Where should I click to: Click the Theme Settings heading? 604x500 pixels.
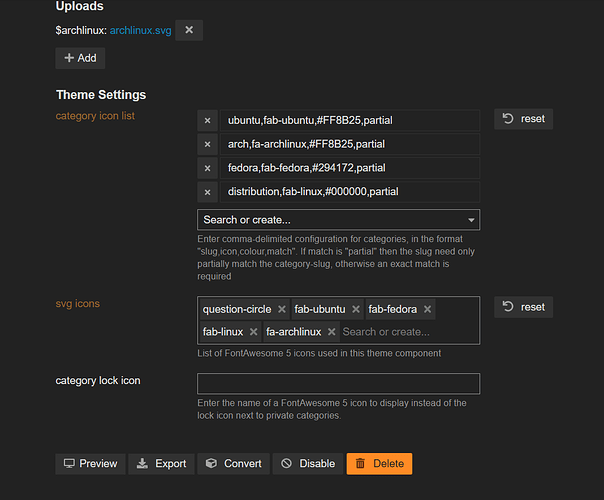[x=101, y=95]
